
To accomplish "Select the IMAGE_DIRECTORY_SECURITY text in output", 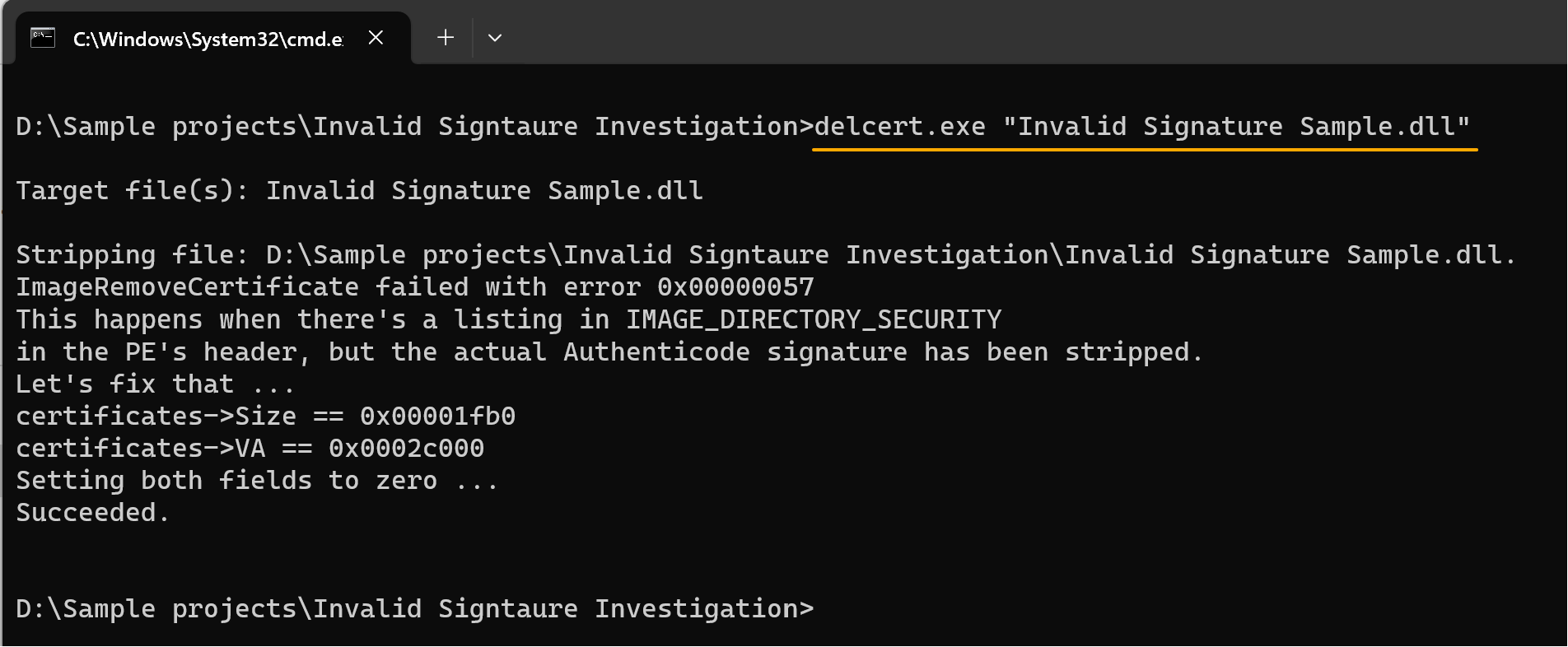I will pos(812,319).
